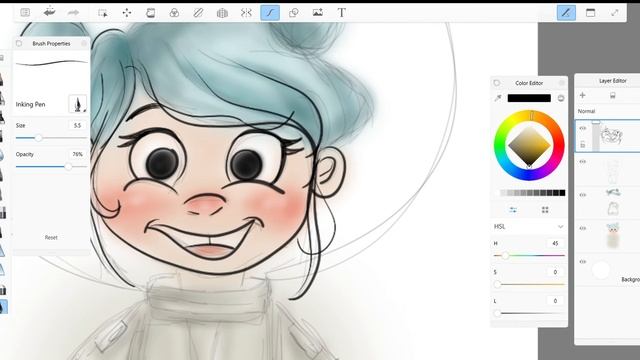Open the HSL color mode dropdown
640x360 pixels.
pyautogui.click(x=529, y=227)
